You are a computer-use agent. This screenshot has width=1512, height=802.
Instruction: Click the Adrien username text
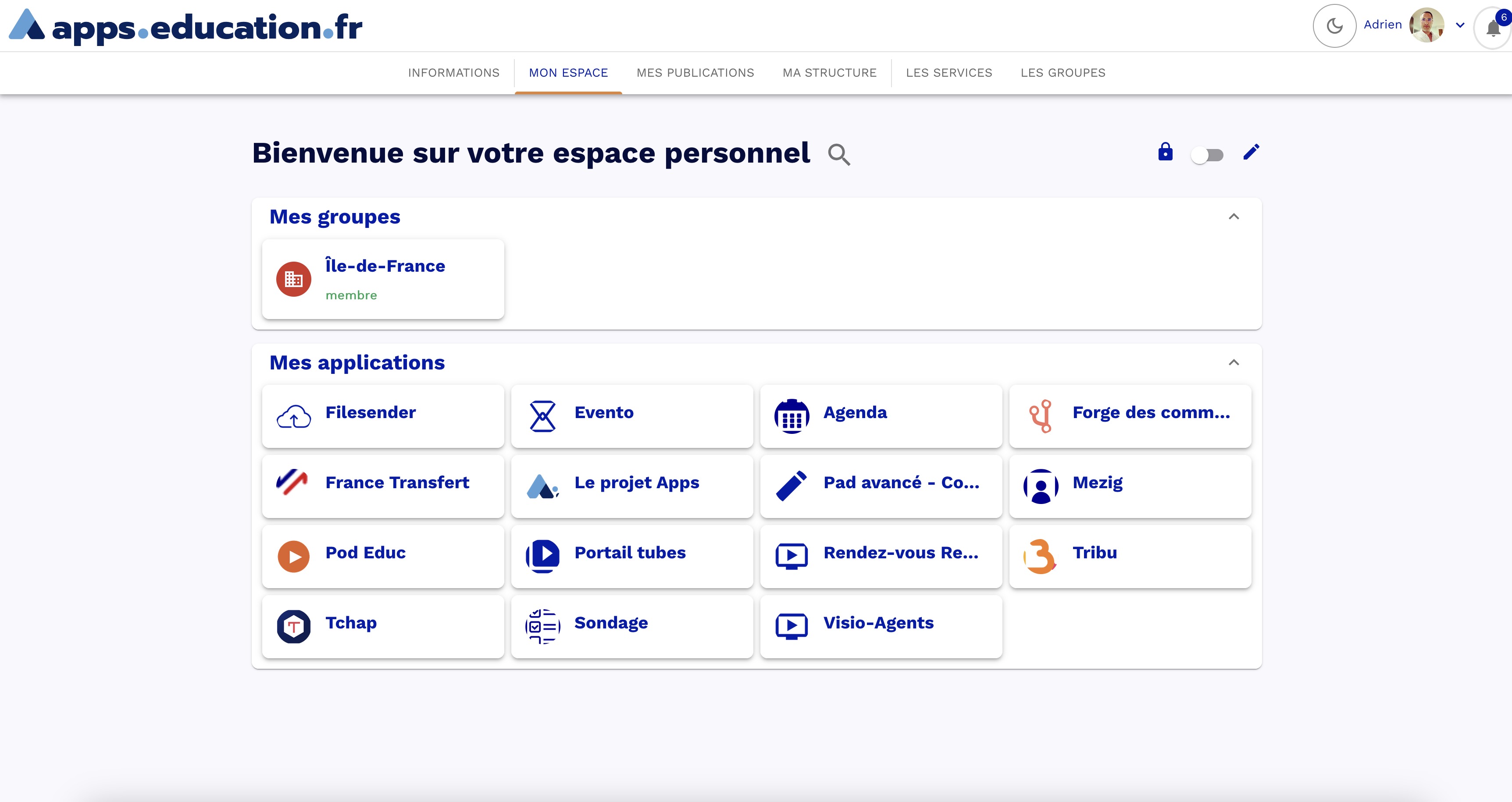pos(1382,25)
